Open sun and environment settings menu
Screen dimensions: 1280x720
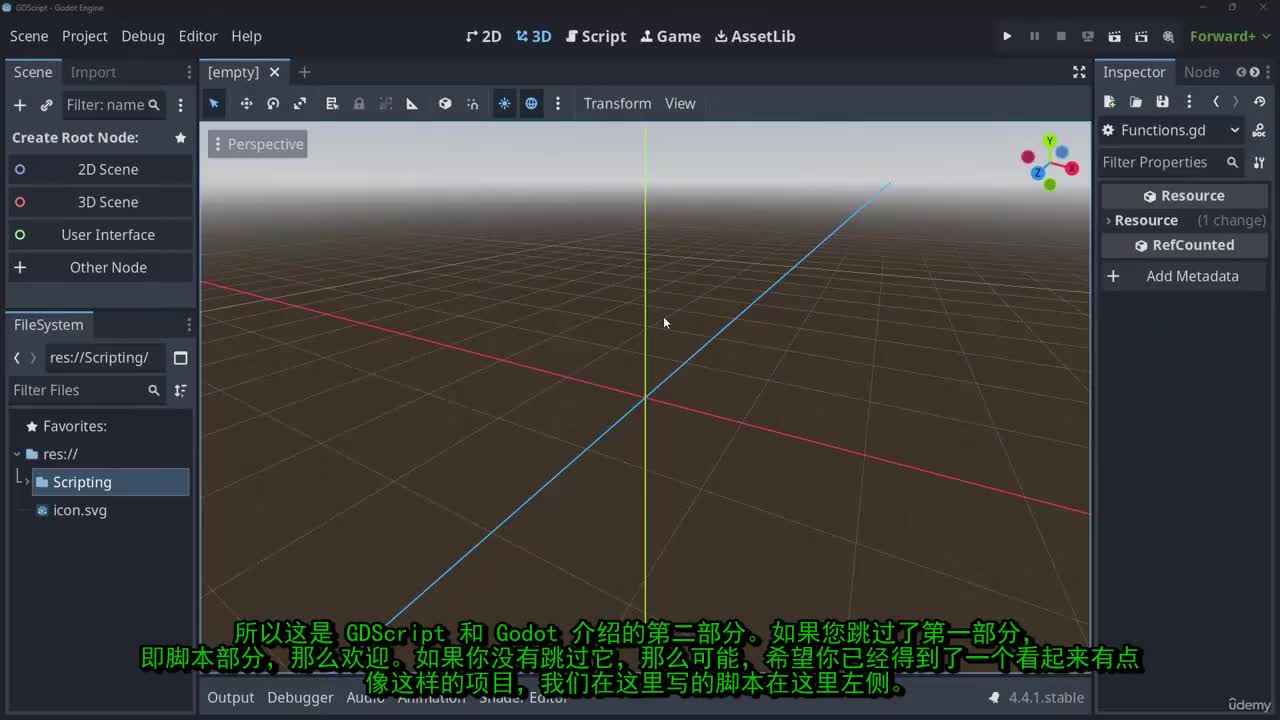coord(558,103)
